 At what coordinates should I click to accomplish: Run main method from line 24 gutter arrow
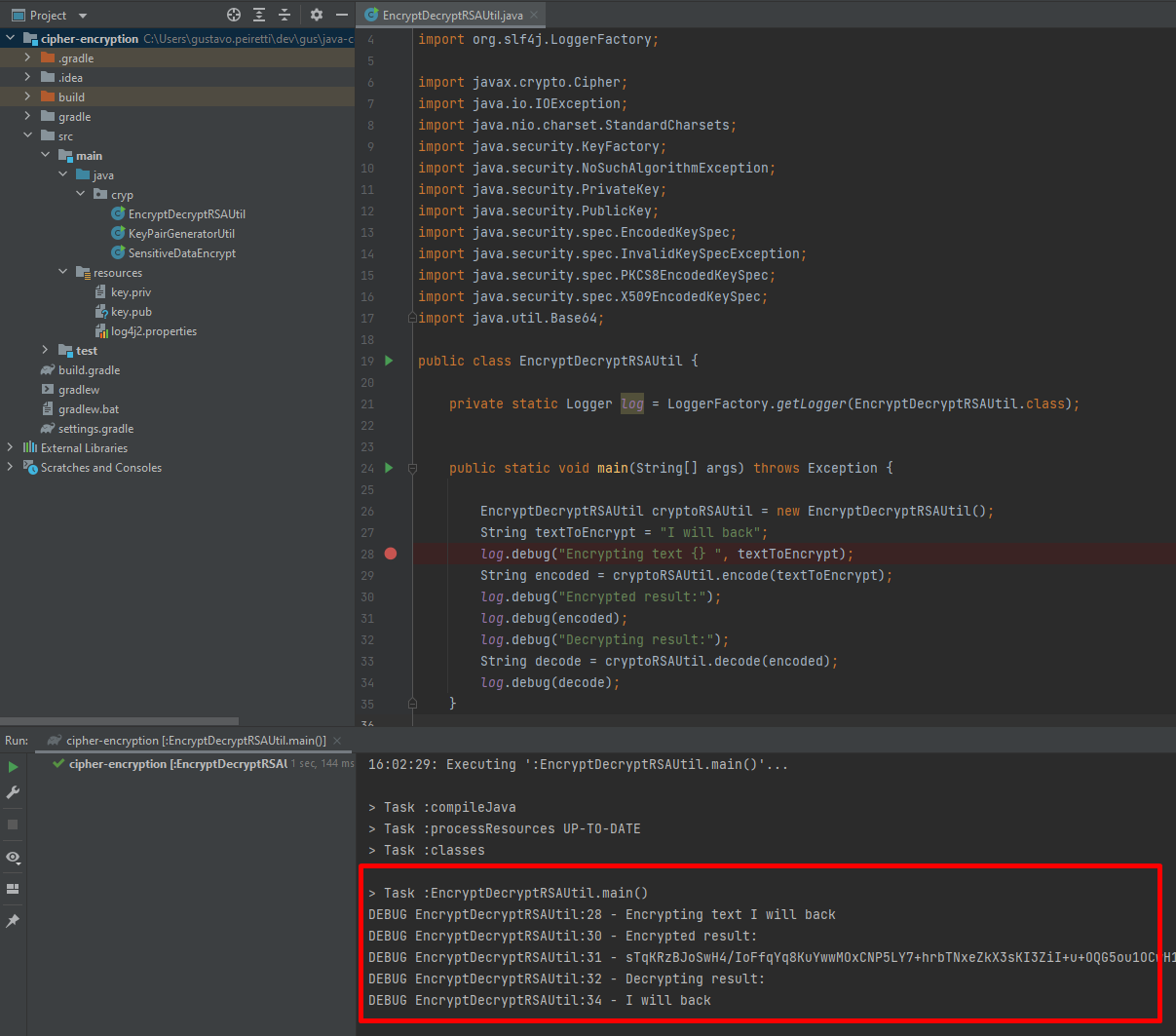(x=389, y=468)
